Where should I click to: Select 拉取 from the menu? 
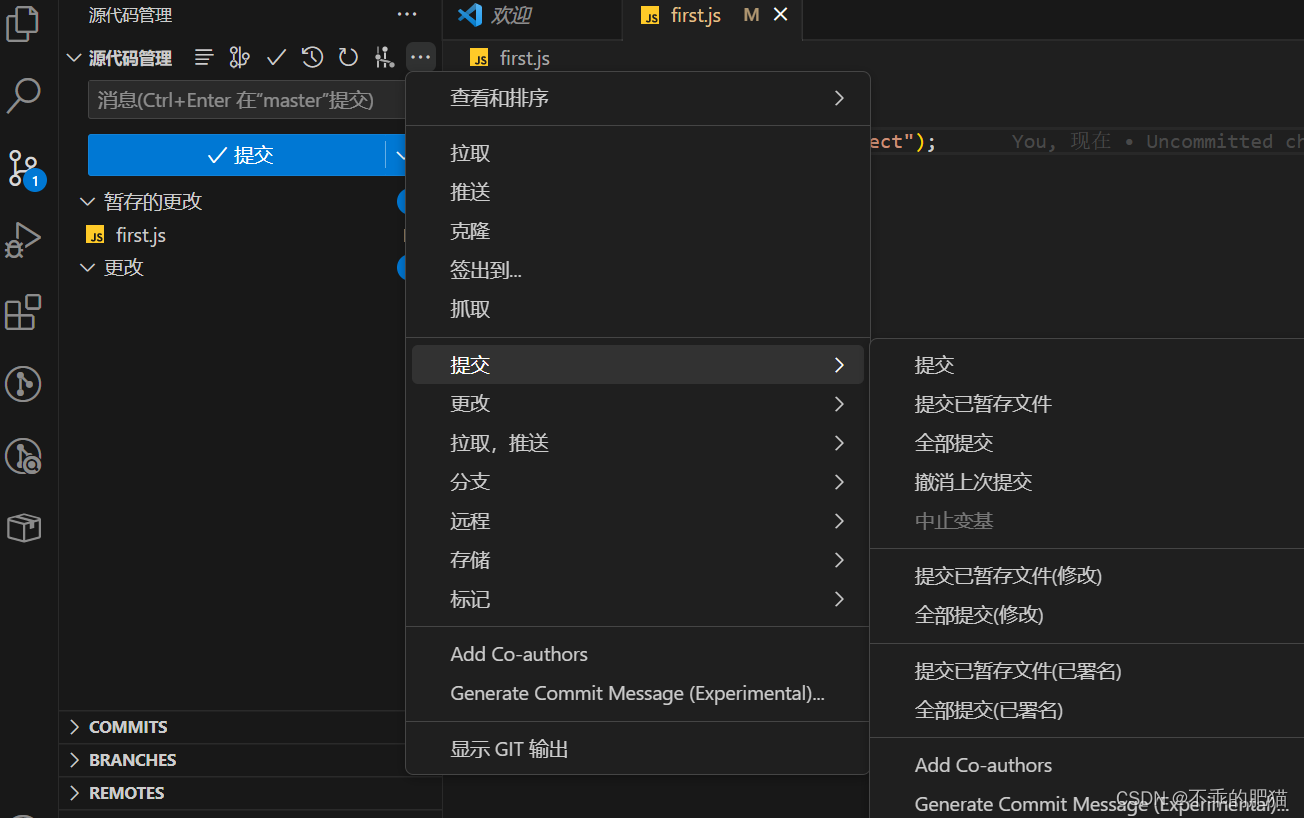637,153
